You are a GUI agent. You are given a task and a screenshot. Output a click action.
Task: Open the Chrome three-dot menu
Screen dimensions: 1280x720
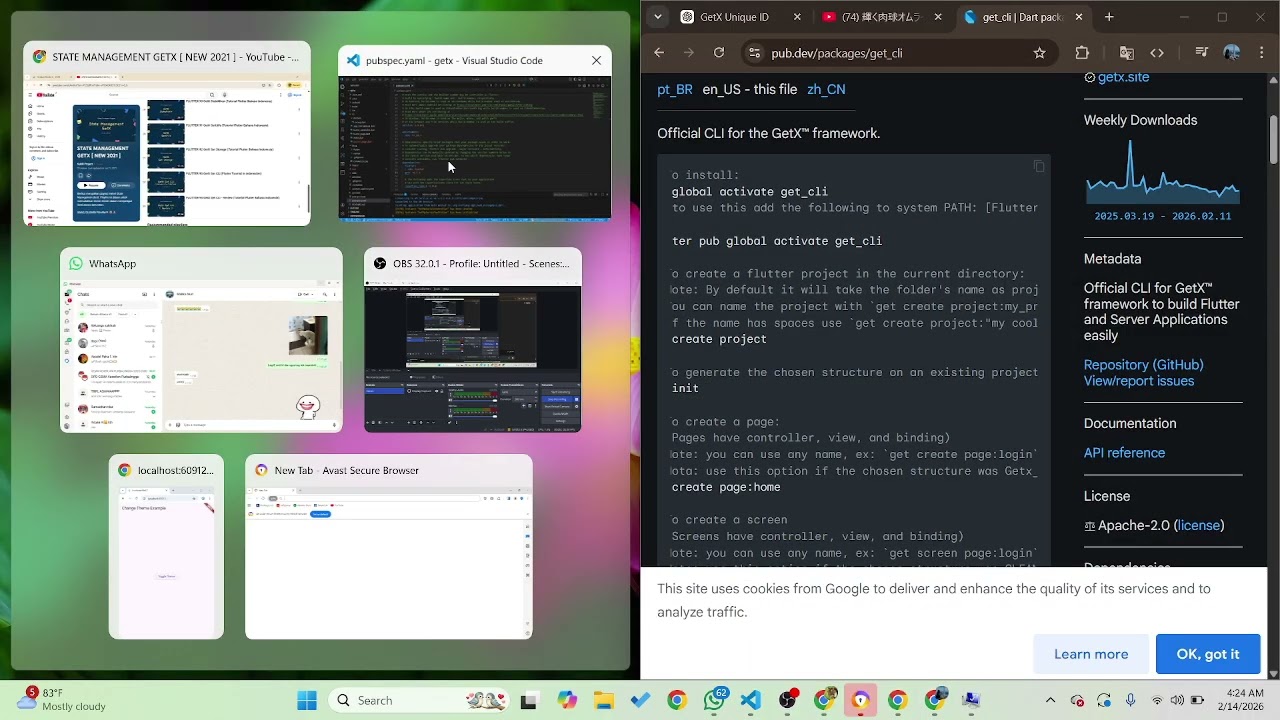click(1261, 53)
